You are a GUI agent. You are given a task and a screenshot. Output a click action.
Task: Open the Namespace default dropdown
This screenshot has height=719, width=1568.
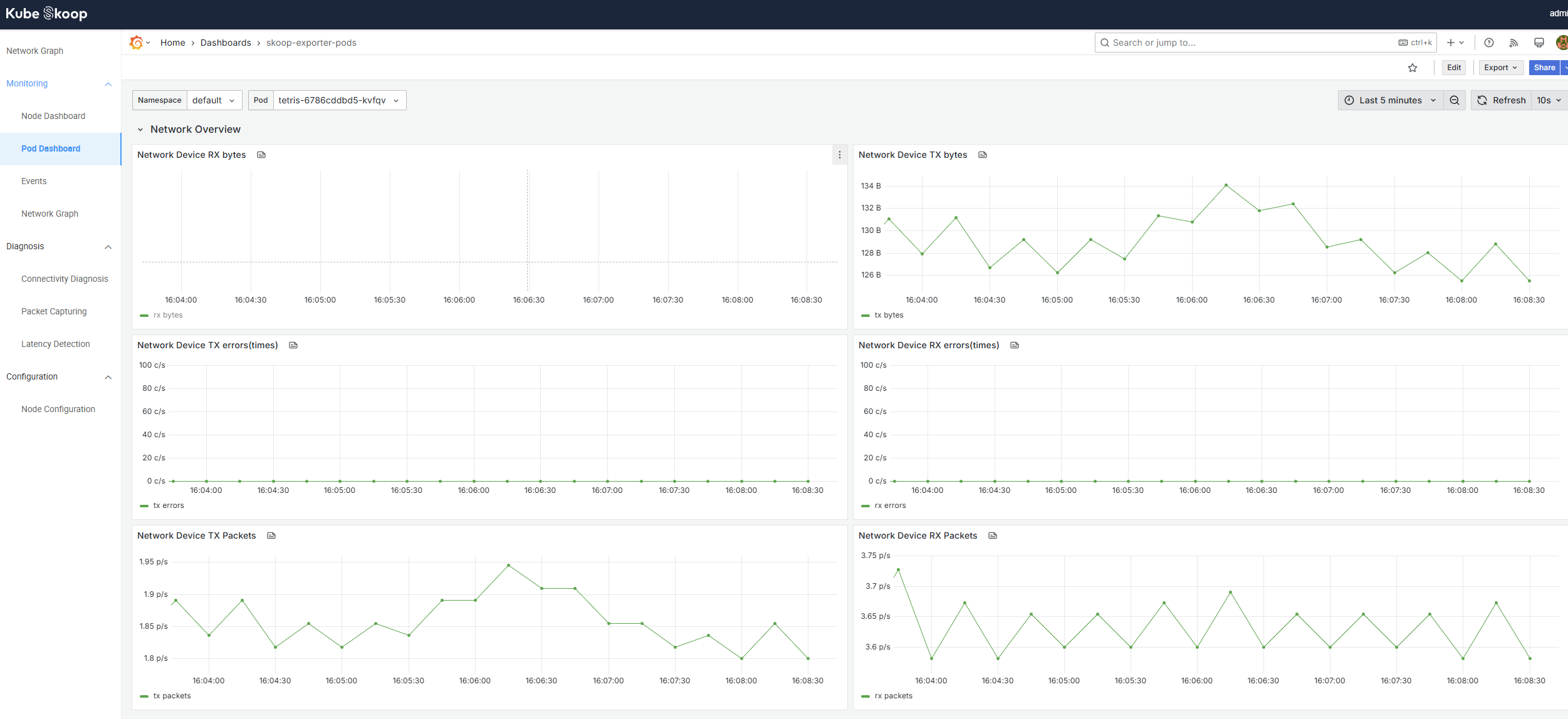(214, 100)
